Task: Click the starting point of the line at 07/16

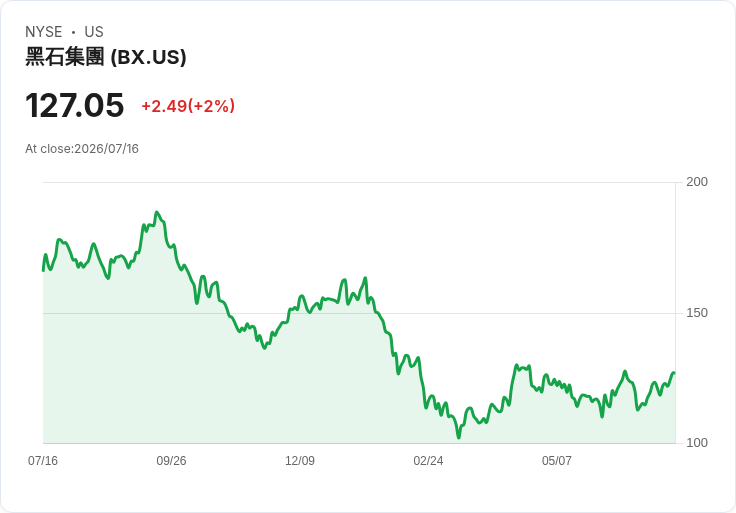Action: (x=43, y=270)
